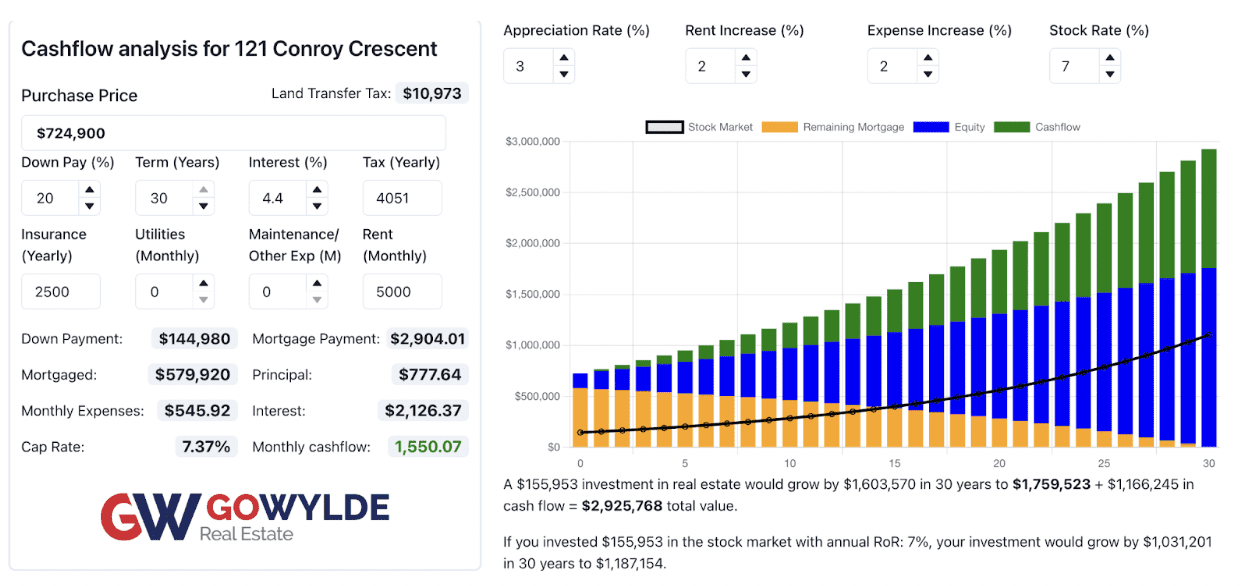Increase Expense Increase with up arrow
The width and height of the screenshot is (1254, 586).
(928, 58)
